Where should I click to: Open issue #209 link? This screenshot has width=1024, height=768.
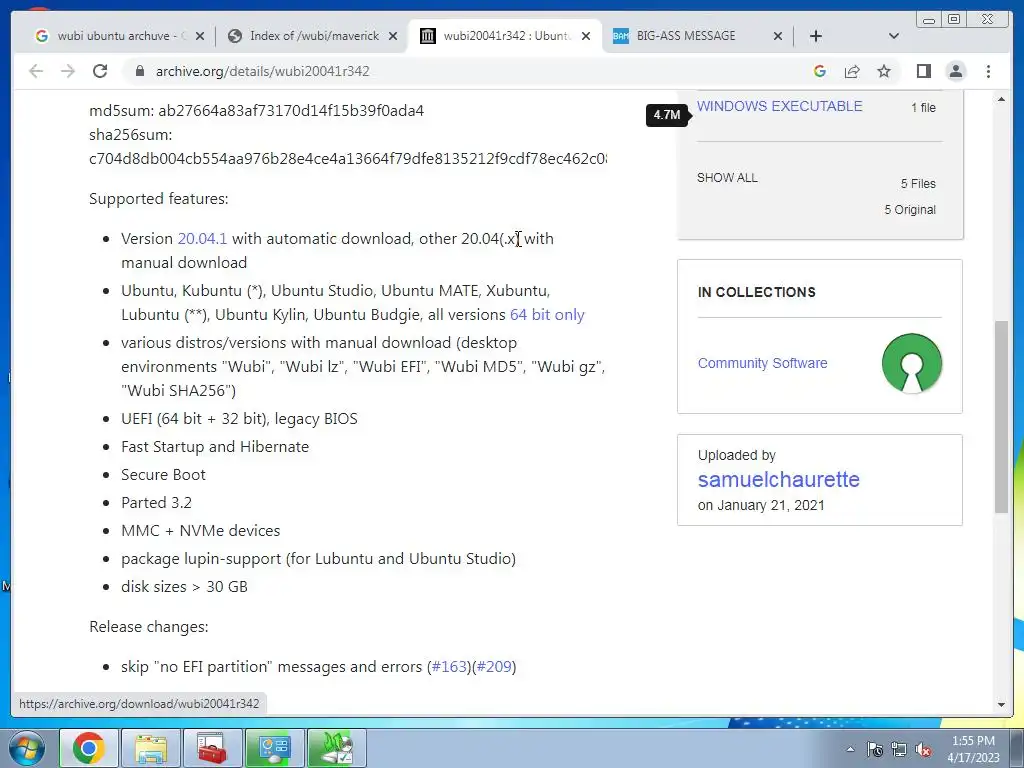[494, 667]
